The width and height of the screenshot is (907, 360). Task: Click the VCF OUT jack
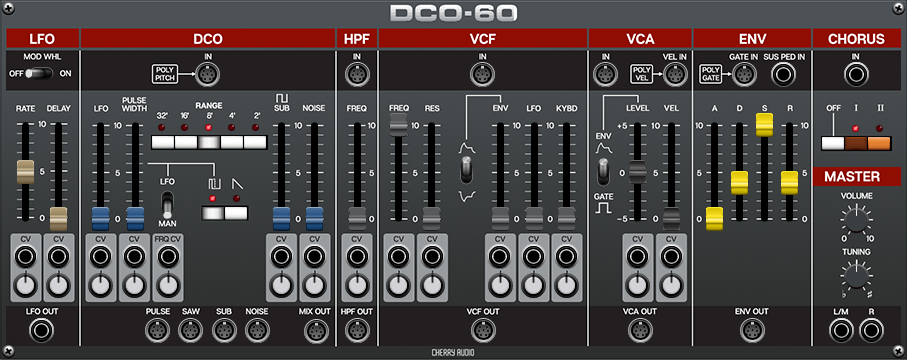482,331
